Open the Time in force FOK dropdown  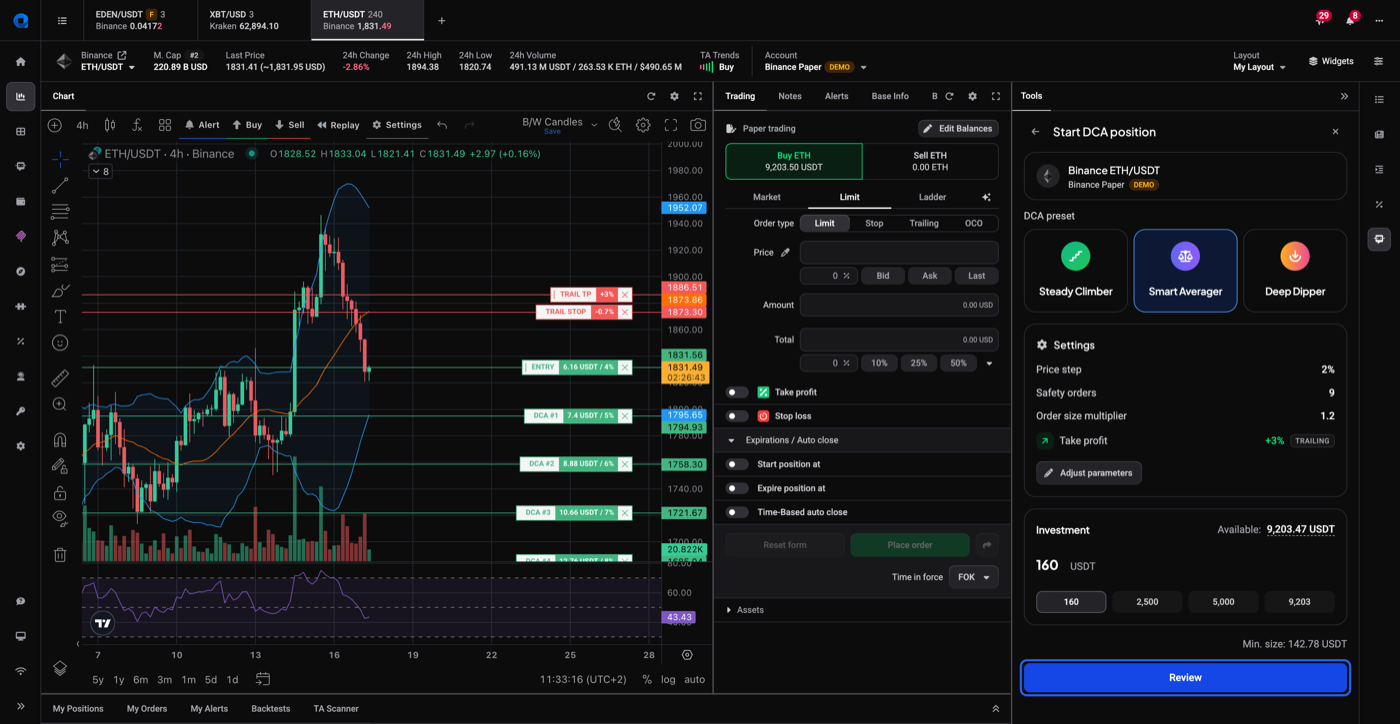point(973,577)
